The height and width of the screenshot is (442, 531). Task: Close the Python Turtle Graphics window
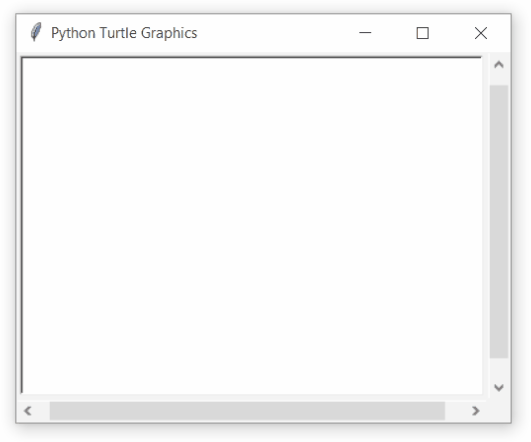pos(481,33)
